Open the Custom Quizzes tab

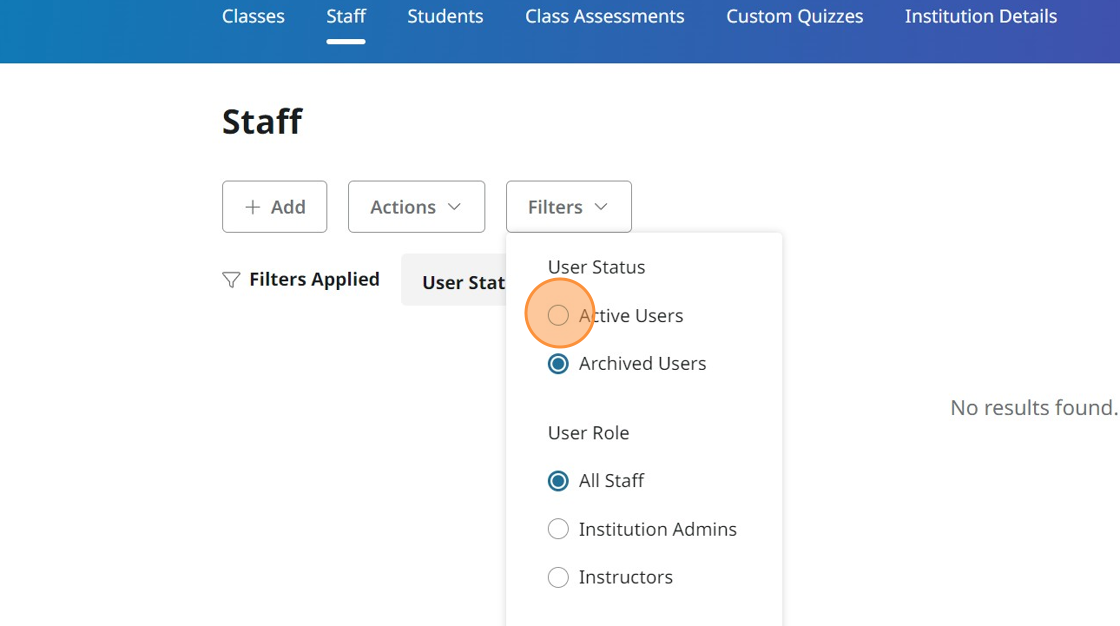point(794,17)
